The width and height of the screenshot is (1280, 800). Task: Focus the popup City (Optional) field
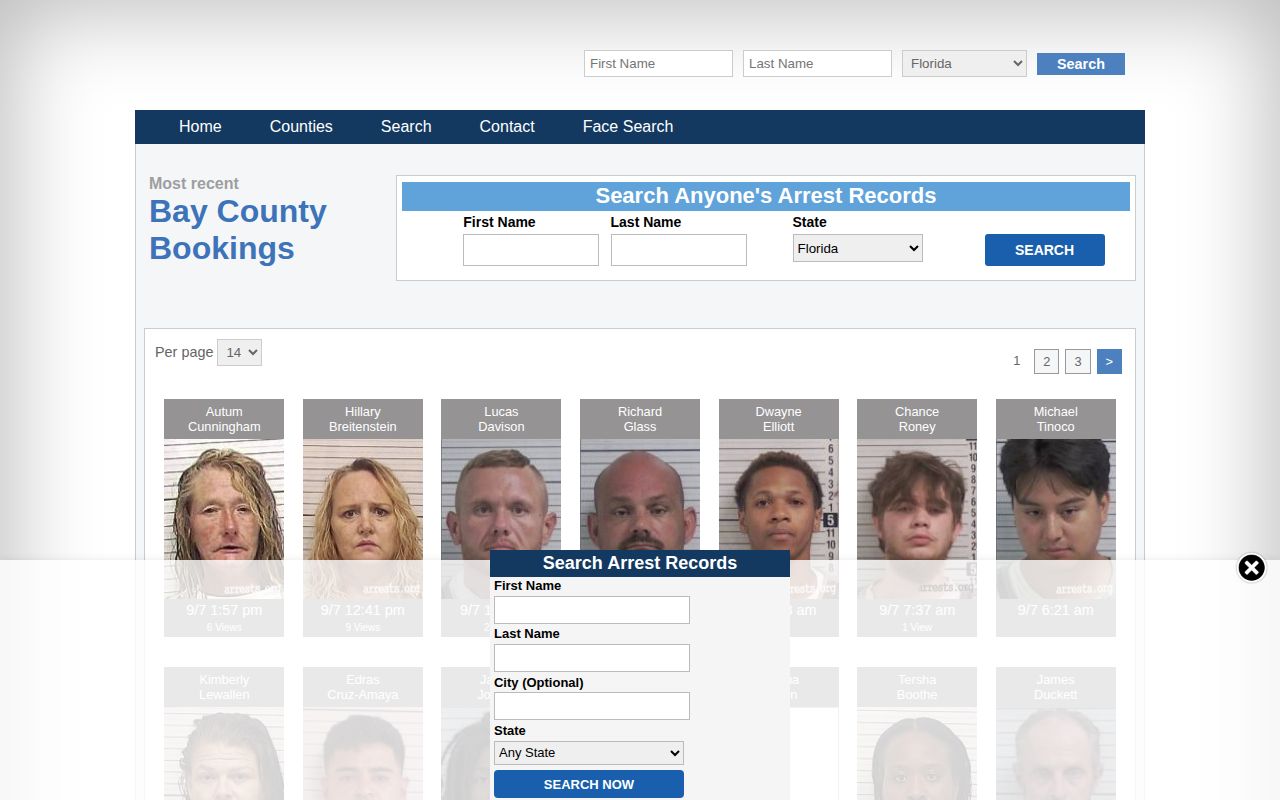click(592, 706)
